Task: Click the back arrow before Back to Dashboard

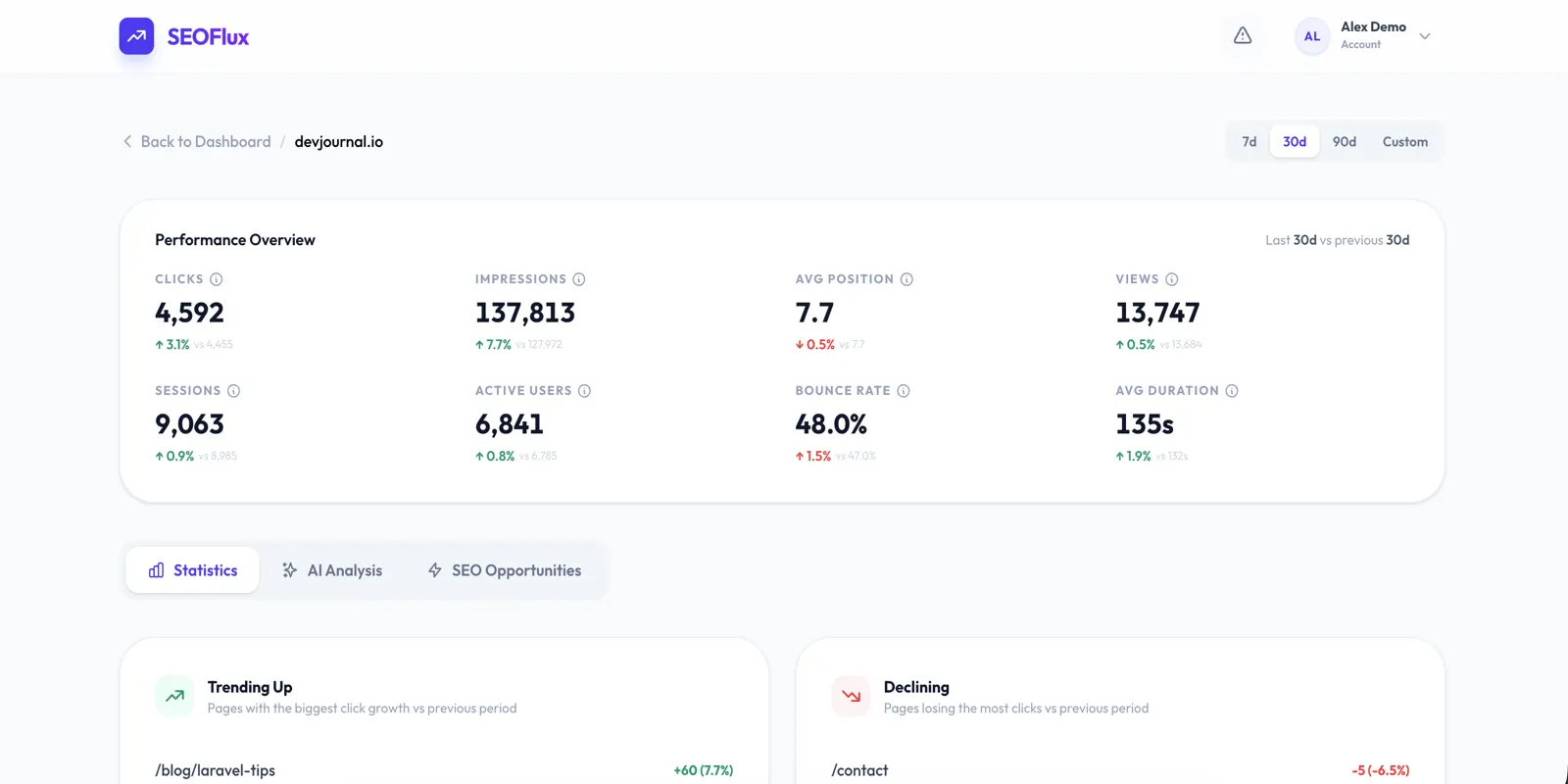Action: pyautogui.click(x=127, y=141)
